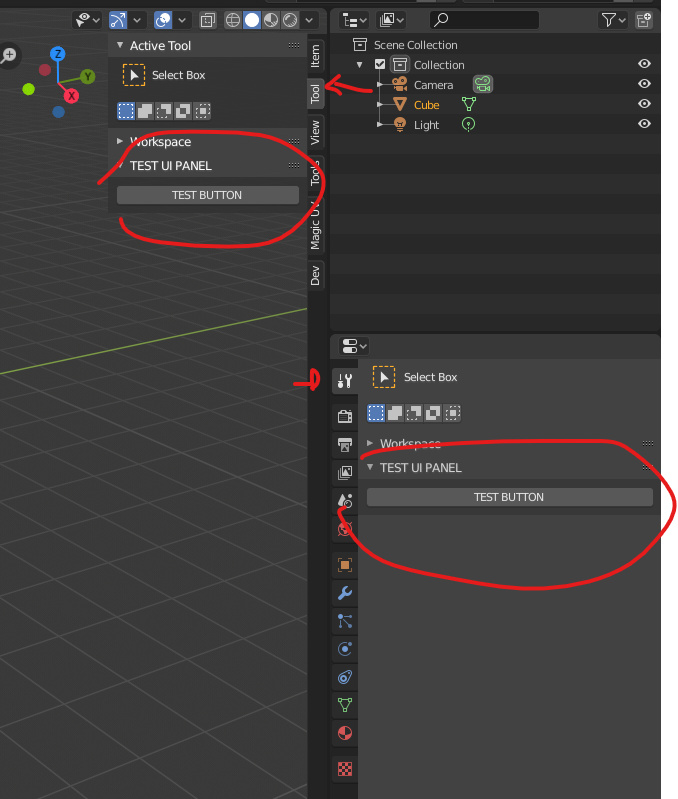
Task: Hide the Light in the outliner
Action: 644,123
